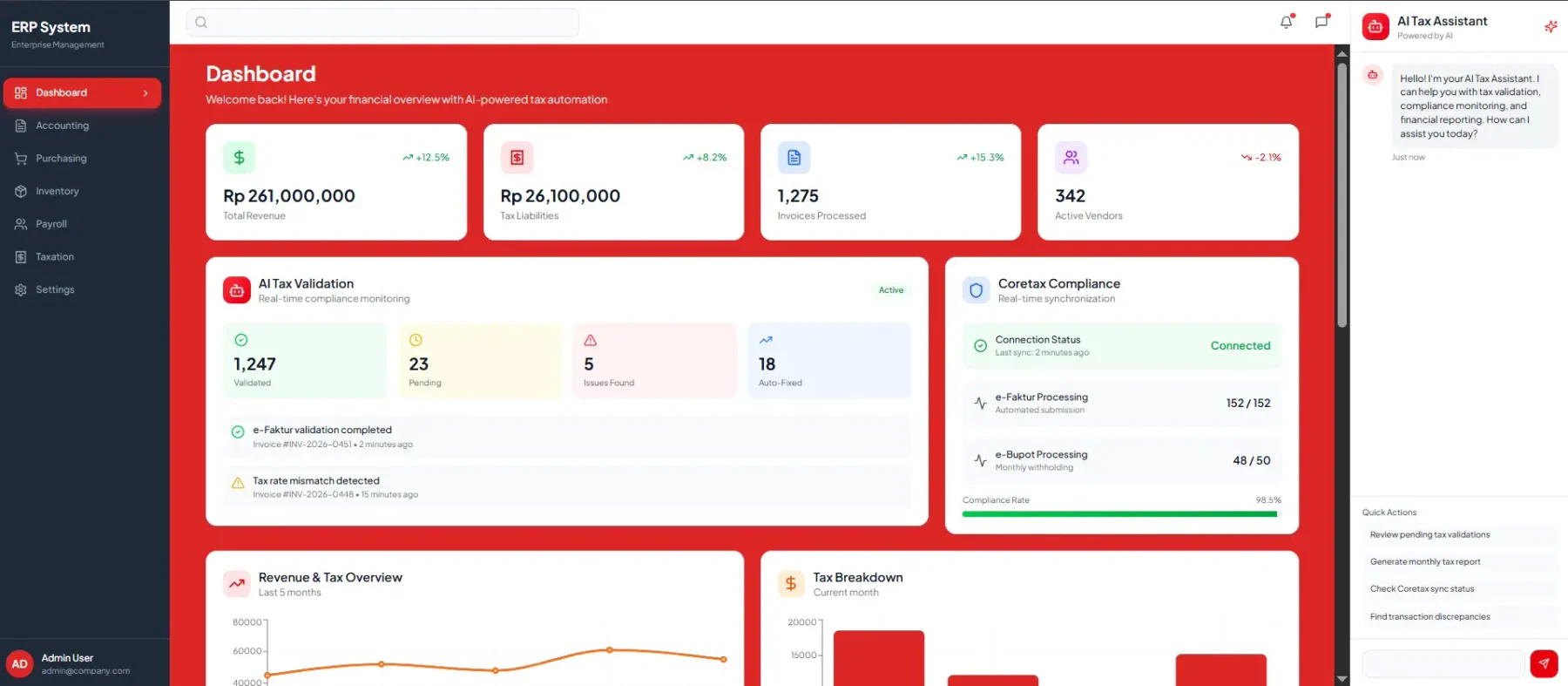The height and width of the screenshot is (686, 1568).
Task: Click the e-Bupot Processing activity icon
Action: [x=980, y=461]
